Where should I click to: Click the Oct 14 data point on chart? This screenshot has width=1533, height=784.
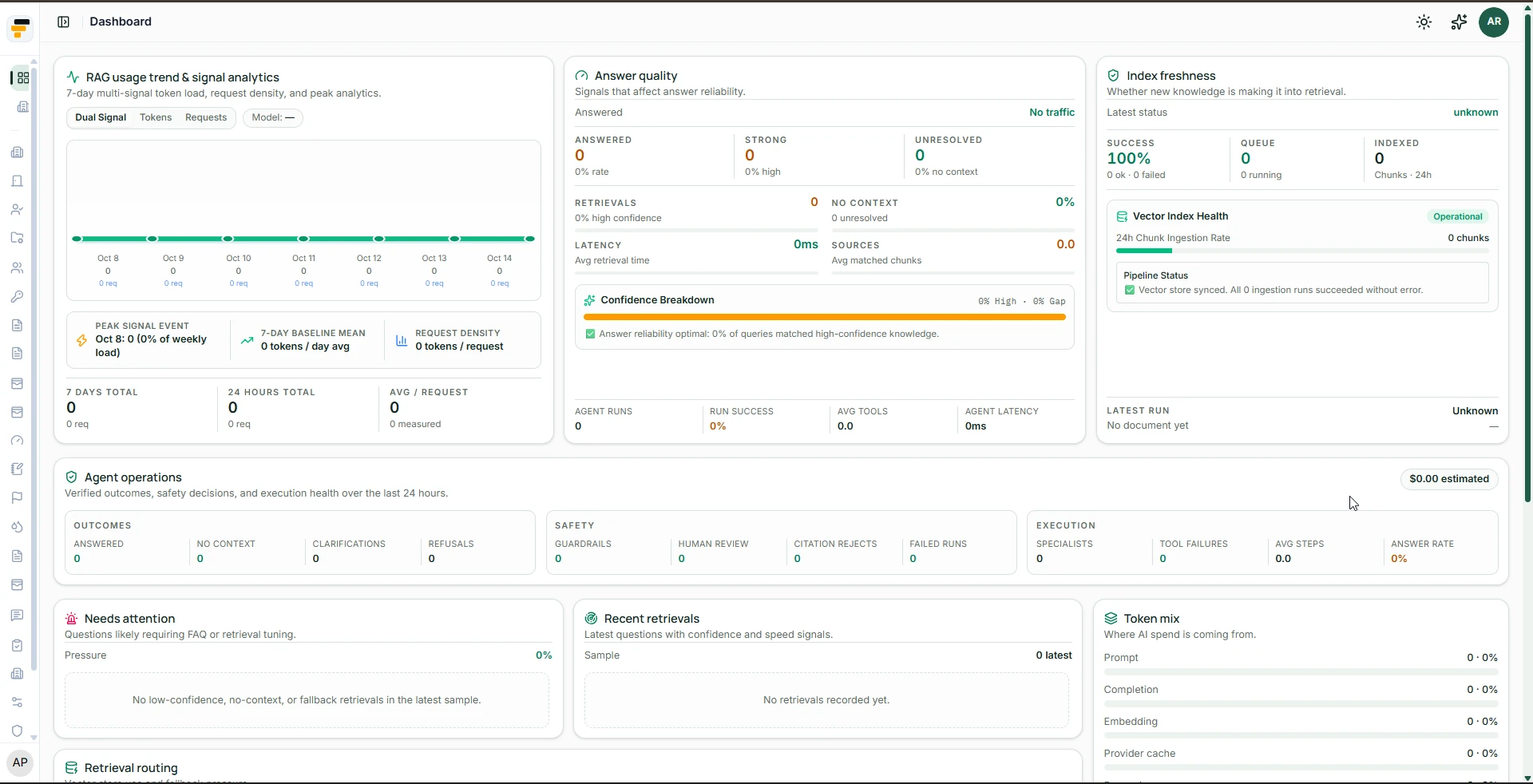coord(529,239)
